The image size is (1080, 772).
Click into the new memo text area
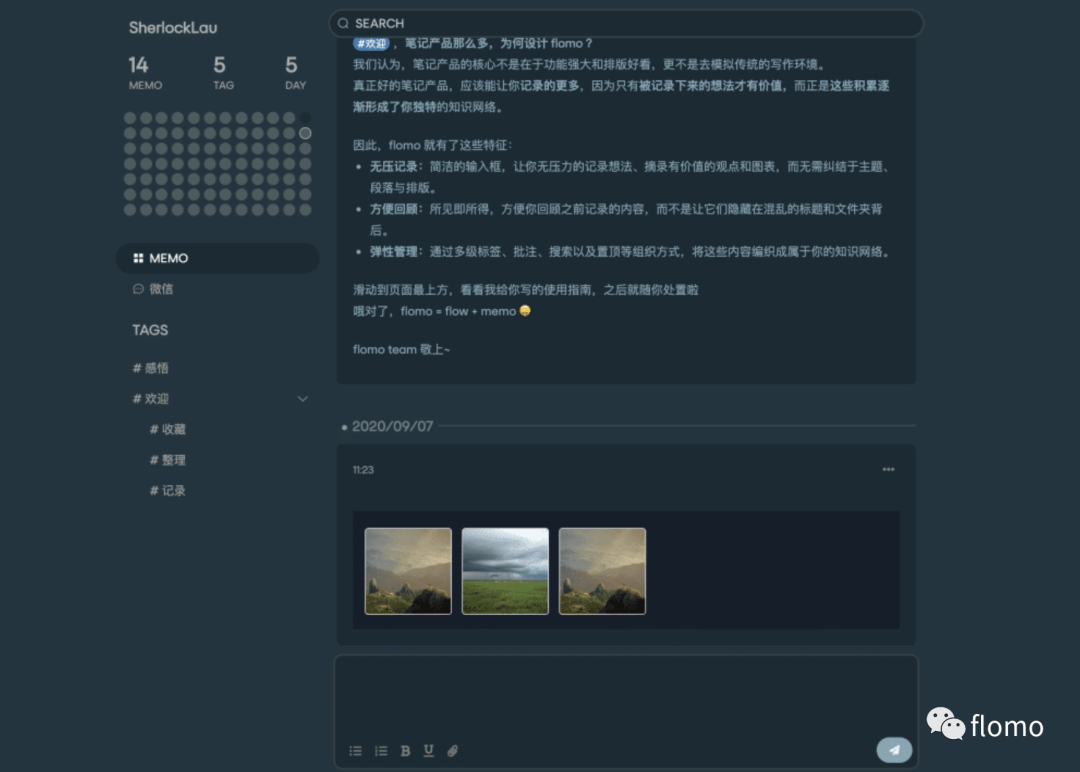tap(626, 696)
